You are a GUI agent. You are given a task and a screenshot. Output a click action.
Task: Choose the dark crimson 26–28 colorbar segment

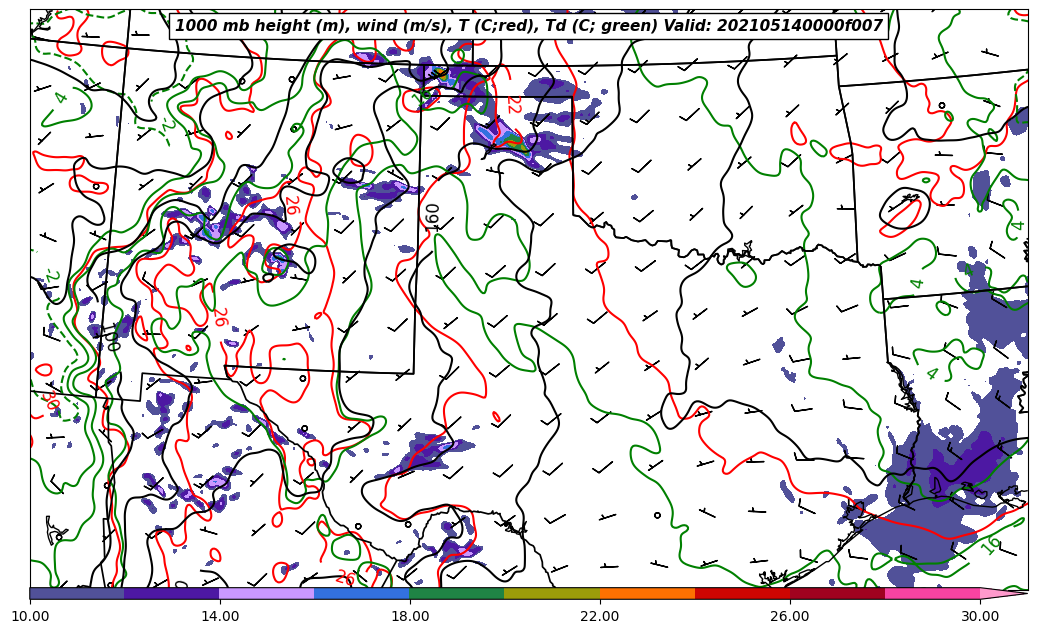pyautogui.click(x=837, y=593)
